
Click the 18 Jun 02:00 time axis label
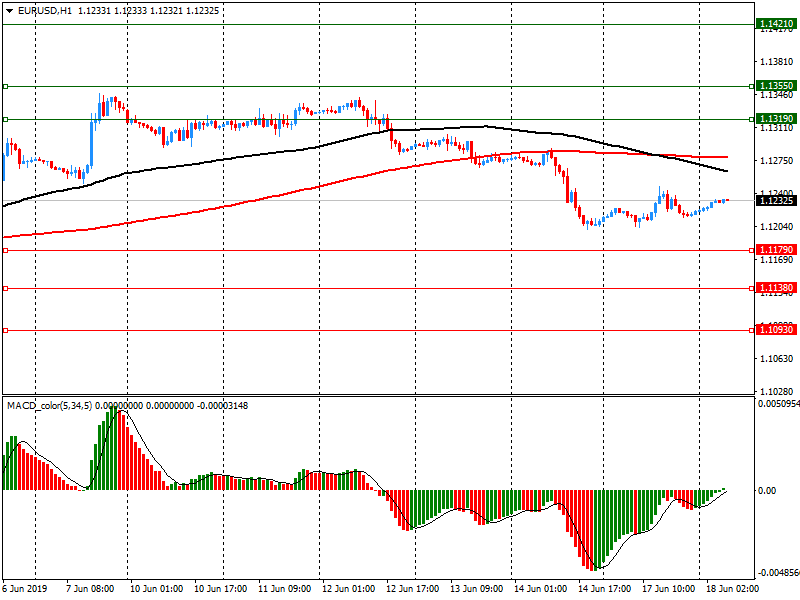coord(733,588)
